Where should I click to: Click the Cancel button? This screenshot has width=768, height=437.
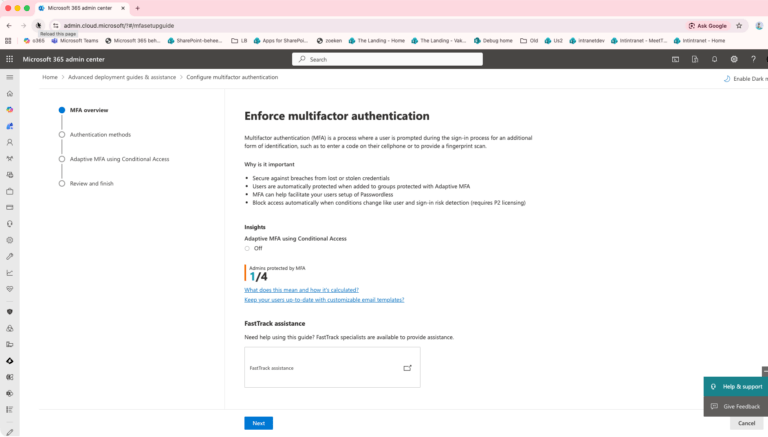(x=746, y=423)
